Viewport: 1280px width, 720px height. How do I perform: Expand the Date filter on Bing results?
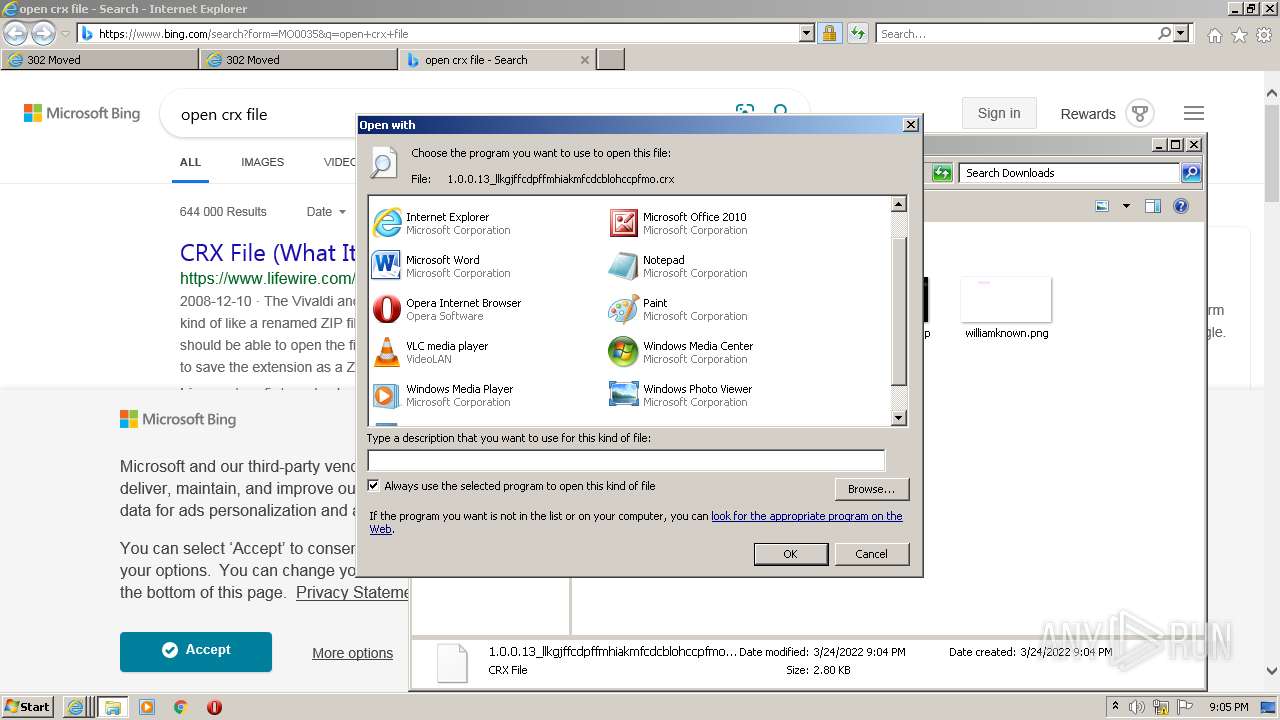point(326,212)
